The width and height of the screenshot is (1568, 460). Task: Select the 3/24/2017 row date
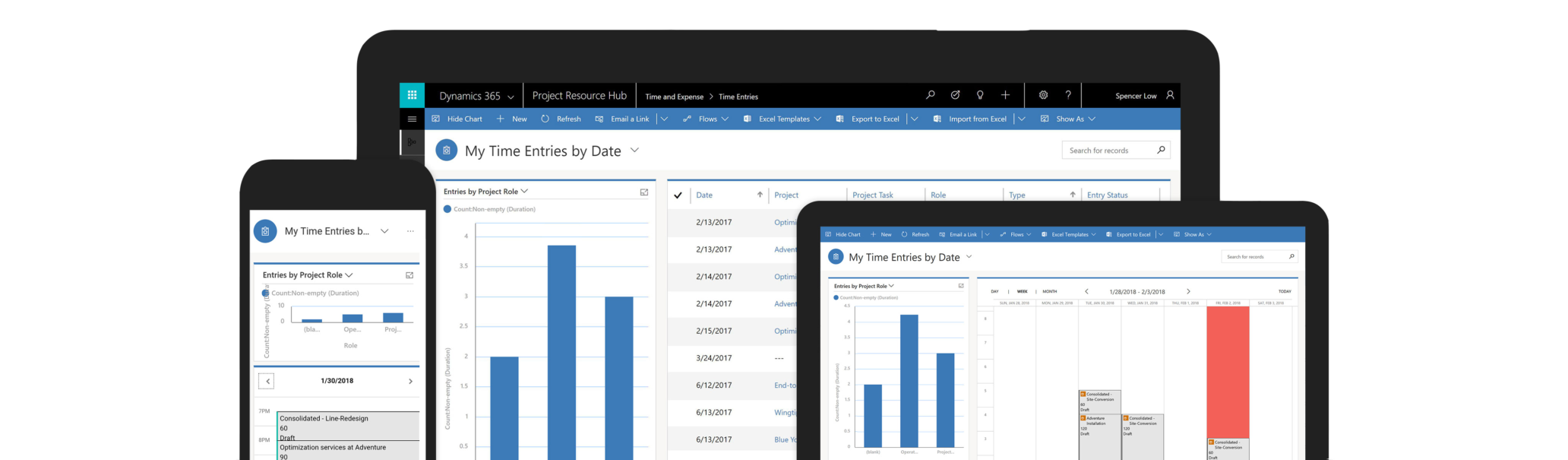[714, 358]
